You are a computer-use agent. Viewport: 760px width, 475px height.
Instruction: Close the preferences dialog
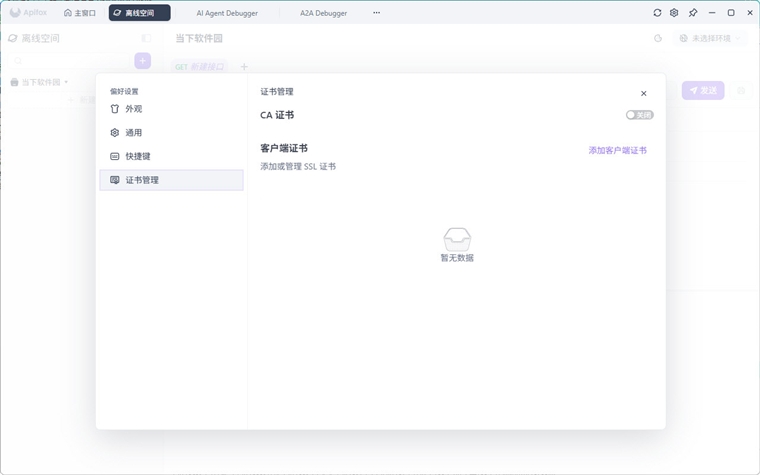[643, 94]
